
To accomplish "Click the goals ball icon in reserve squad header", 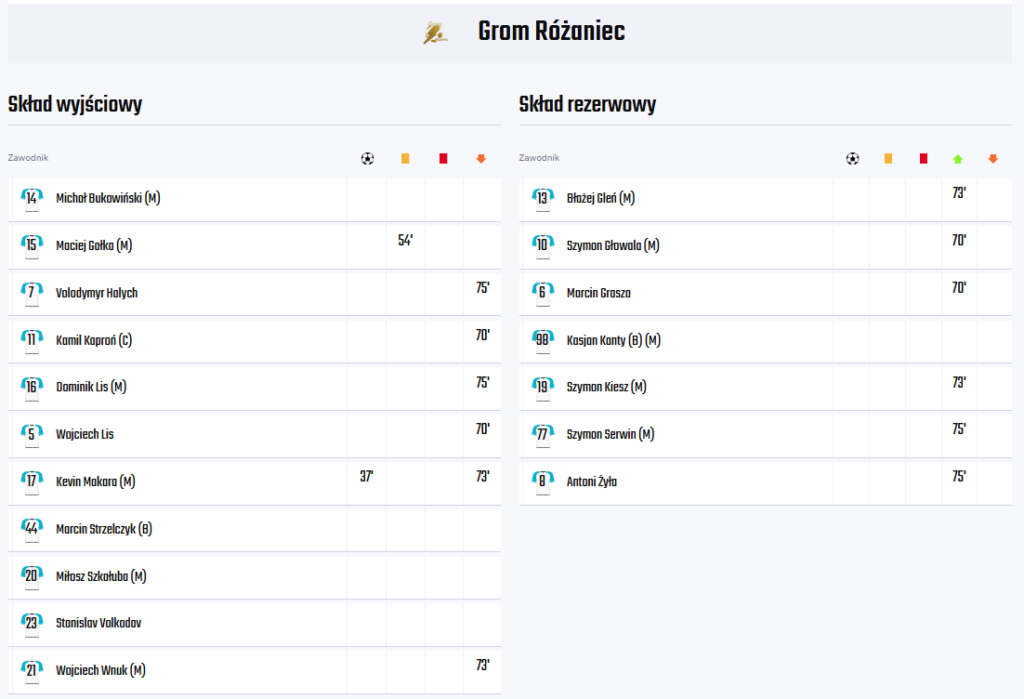I will [x=852, y=159].
